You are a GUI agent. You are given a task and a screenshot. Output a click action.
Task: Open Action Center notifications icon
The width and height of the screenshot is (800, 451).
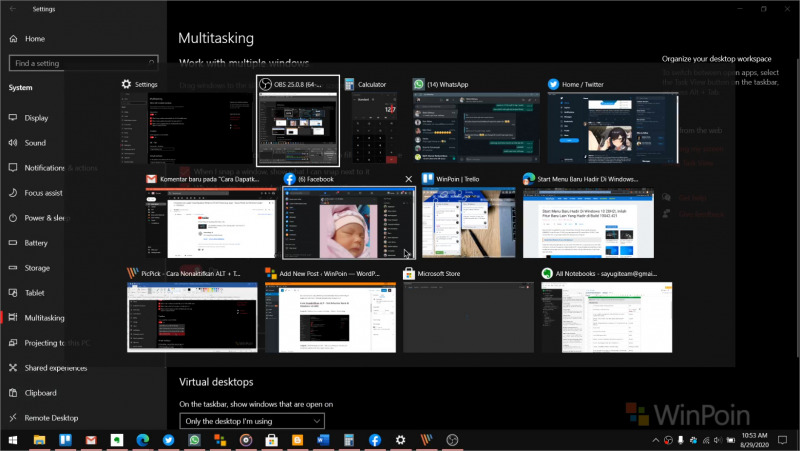(x=783, y=440)
